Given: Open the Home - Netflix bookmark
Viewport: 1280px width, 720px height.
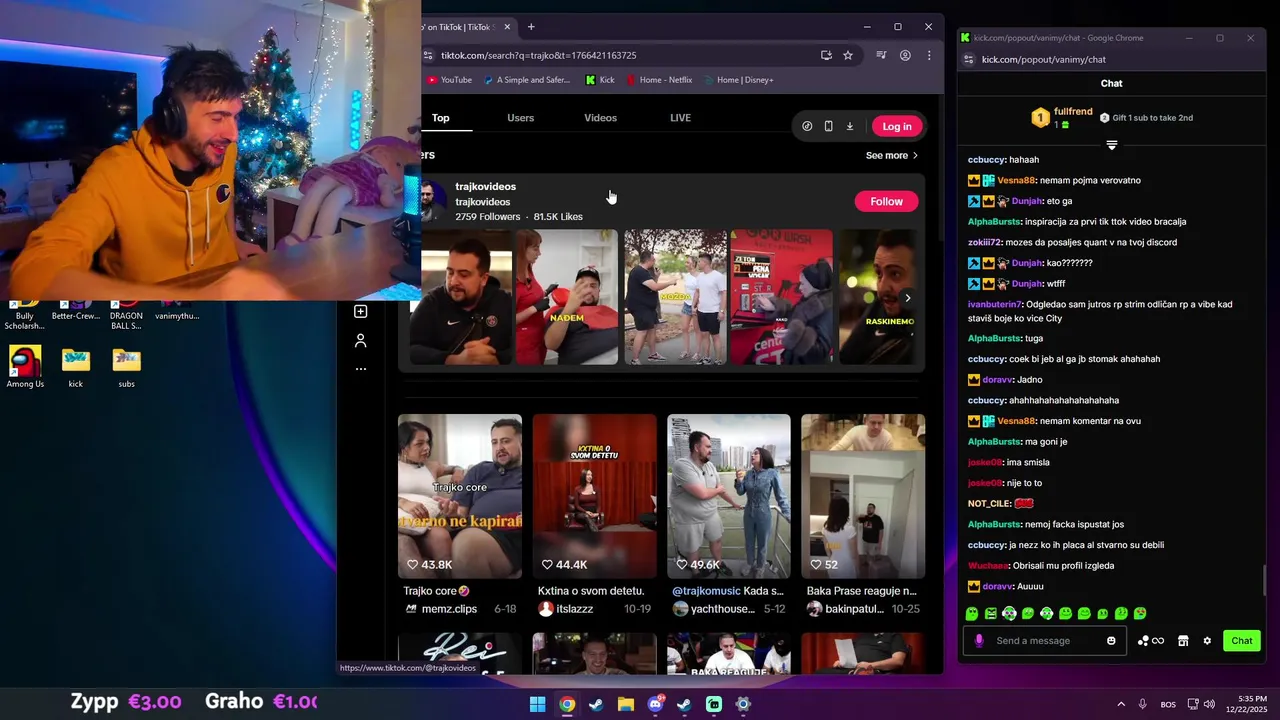Looking at the screenshot, I should click(659, 80).
